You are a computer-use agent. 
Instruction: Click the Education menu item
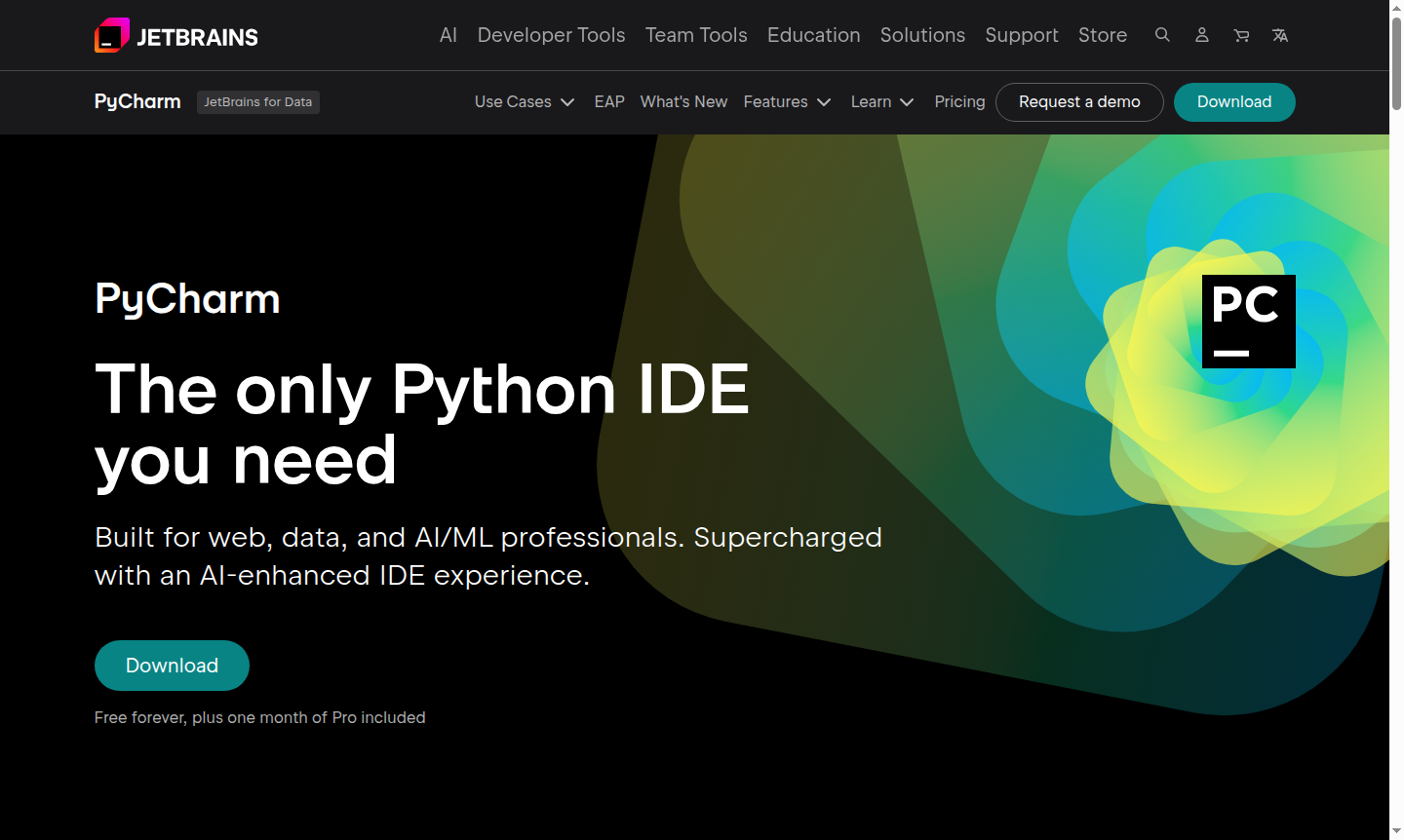coord(813,35)
